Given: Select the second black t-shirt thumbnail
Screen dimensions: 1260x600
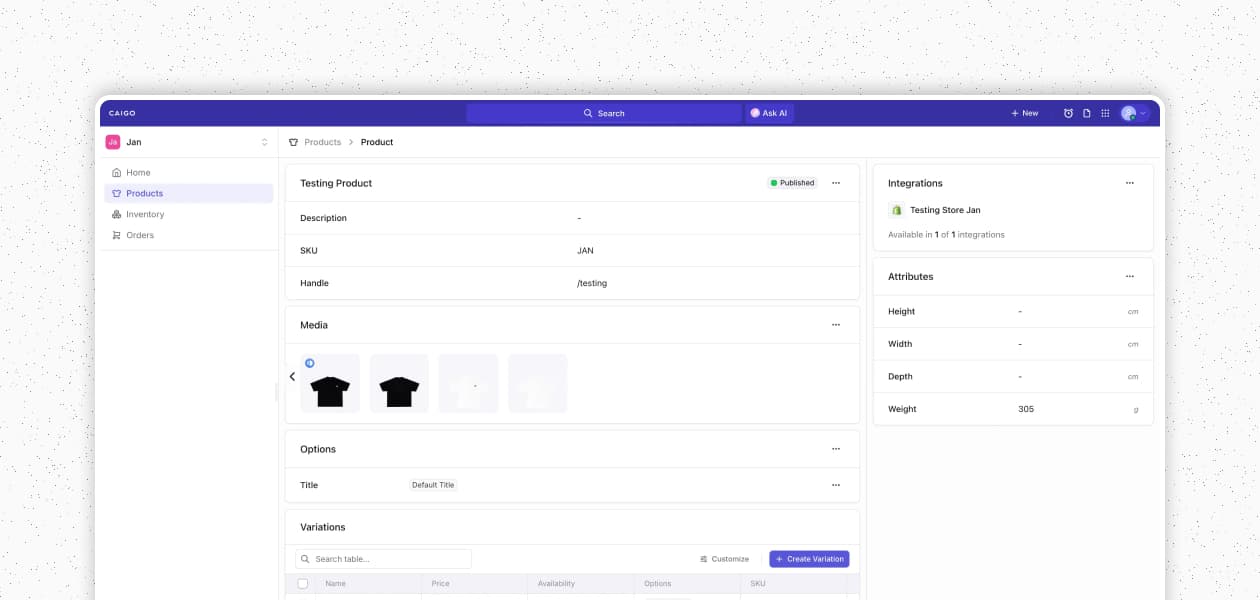Looking at the screenshot, I should [399, 383].
